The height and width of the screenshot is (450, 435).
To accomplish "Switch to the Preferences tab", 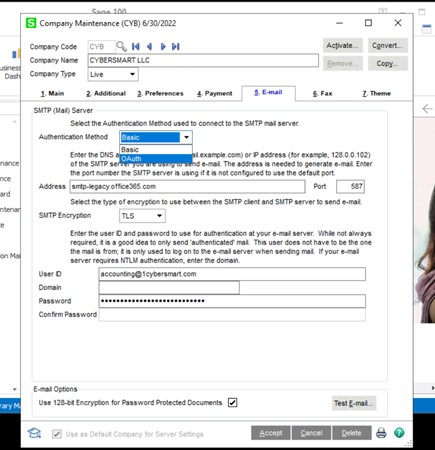I will click(160, 93).
